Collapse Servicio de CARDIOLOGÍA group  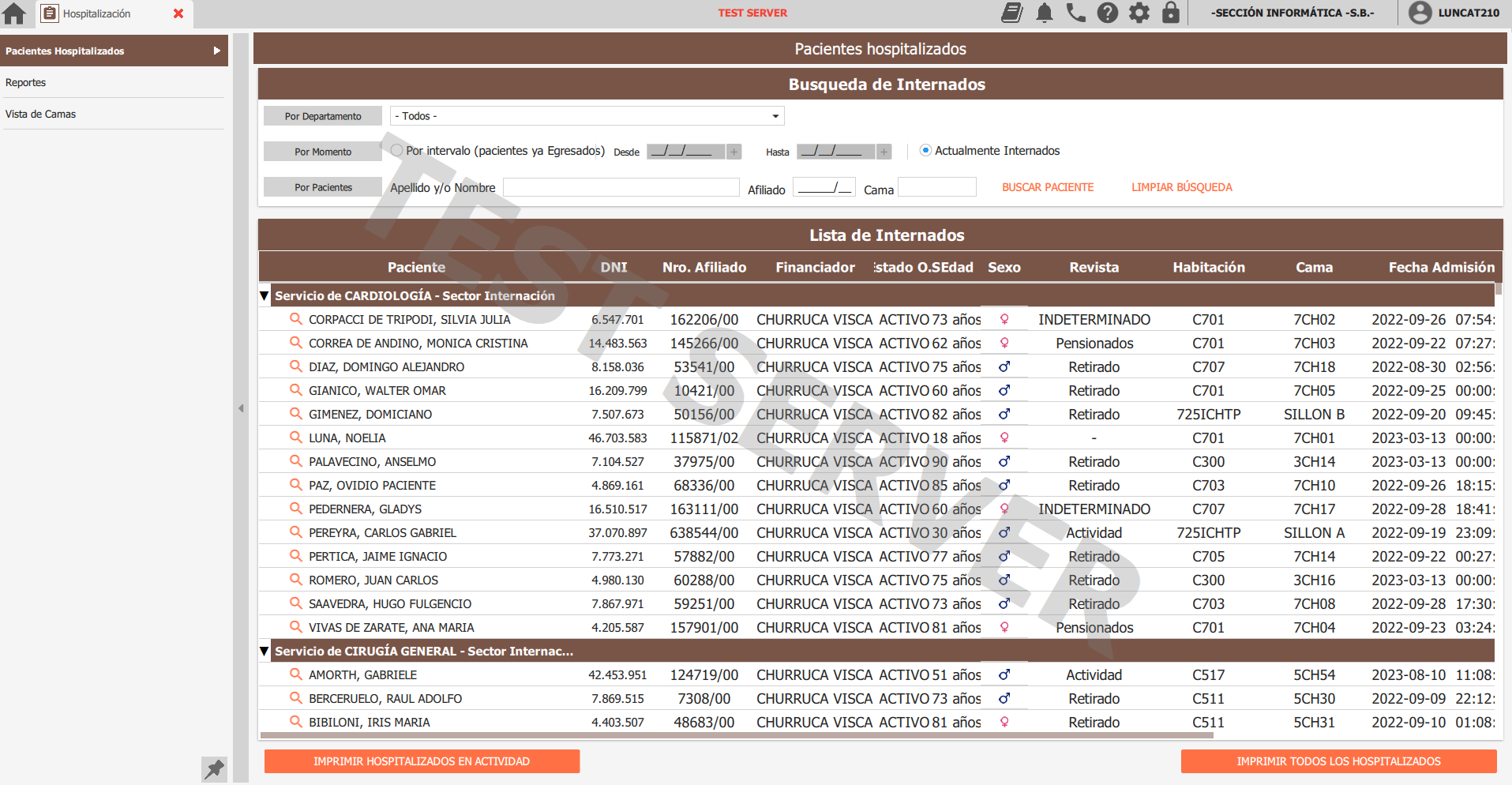[x=265, y=296]
